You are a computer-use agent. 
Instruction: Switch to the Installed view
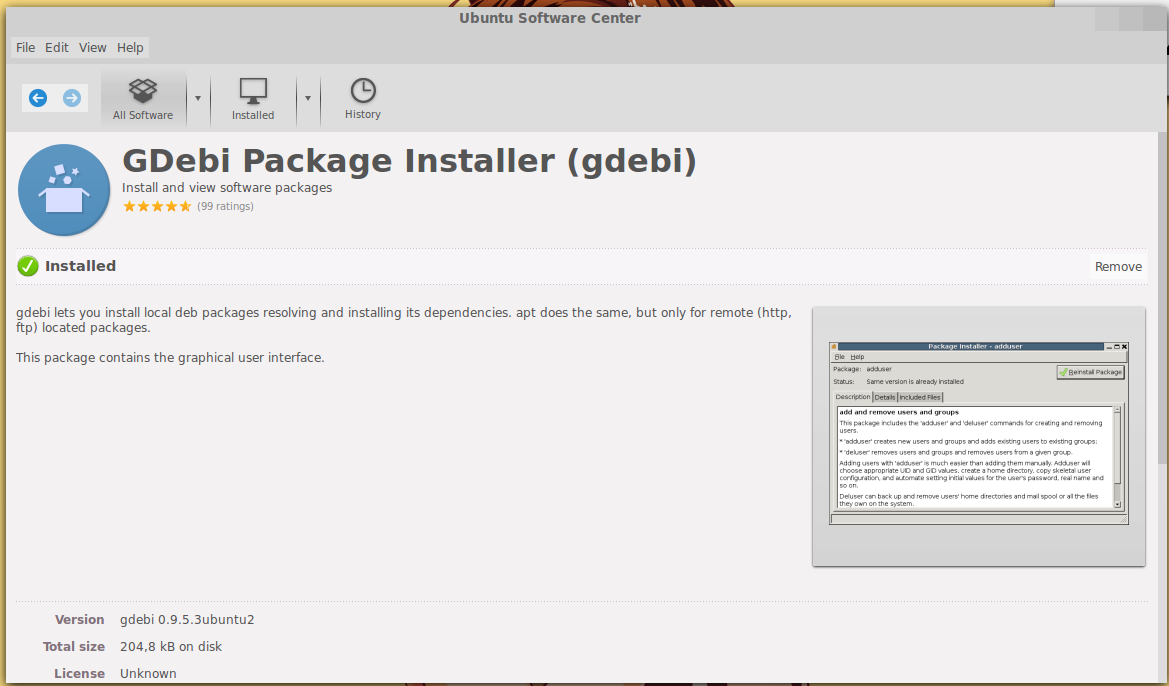[x=252, y=98]
